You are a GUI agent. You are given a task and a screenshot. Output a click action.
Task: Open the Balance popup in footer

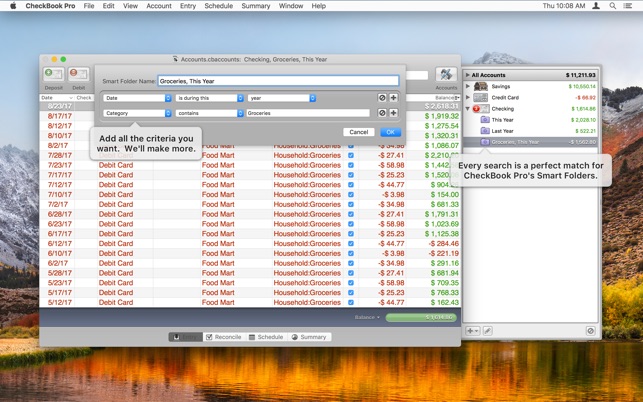367,317
